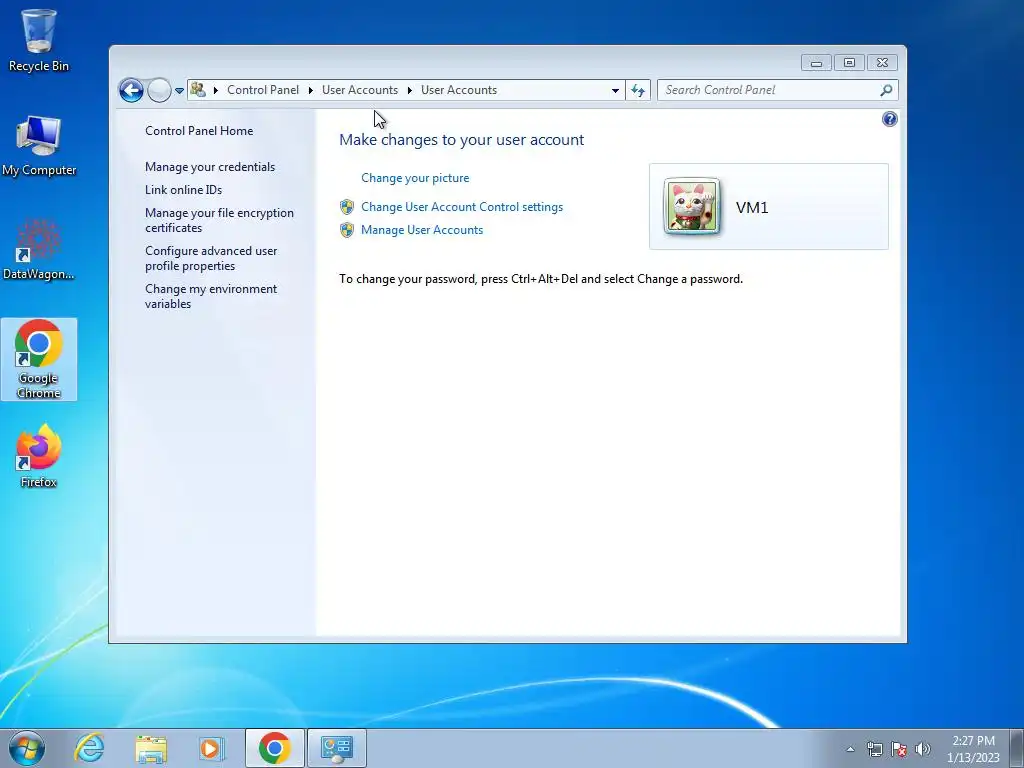Select DataWagon desktop shortcut
1024x768 pixels.
tap(39, 249)
